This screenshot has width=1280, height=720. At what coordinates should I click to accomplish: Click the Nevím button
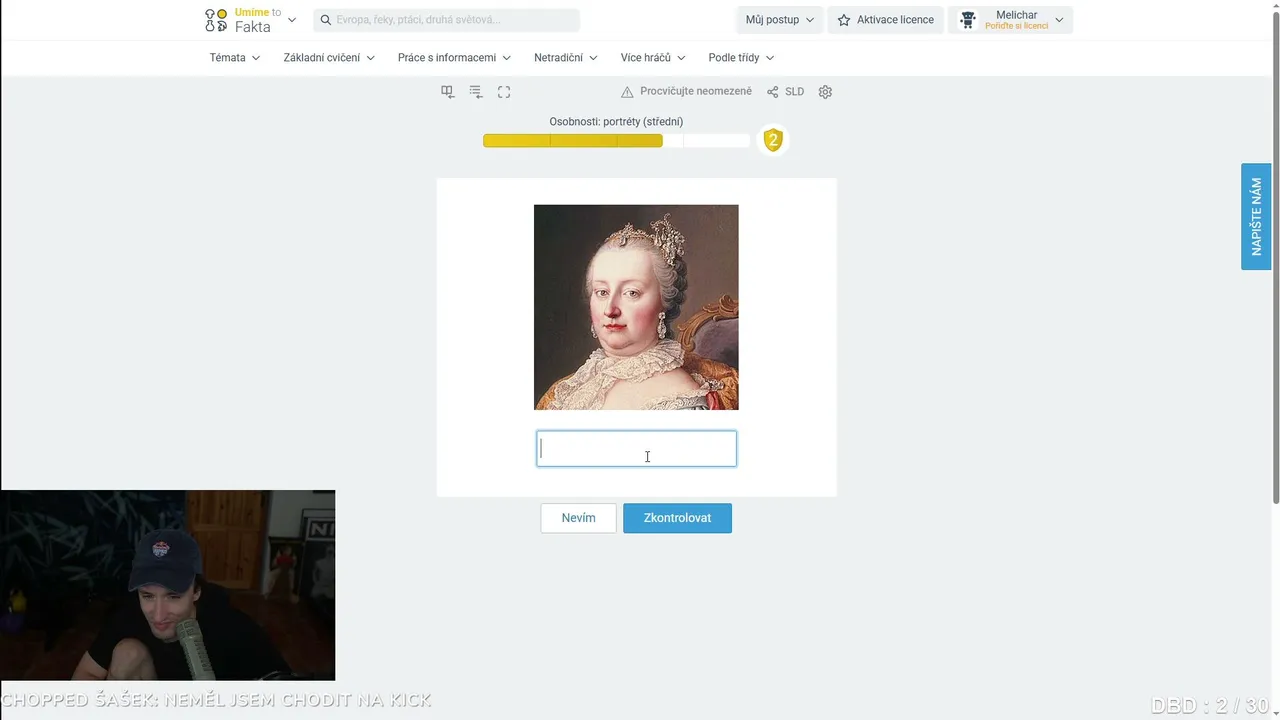tap(578, 518)
